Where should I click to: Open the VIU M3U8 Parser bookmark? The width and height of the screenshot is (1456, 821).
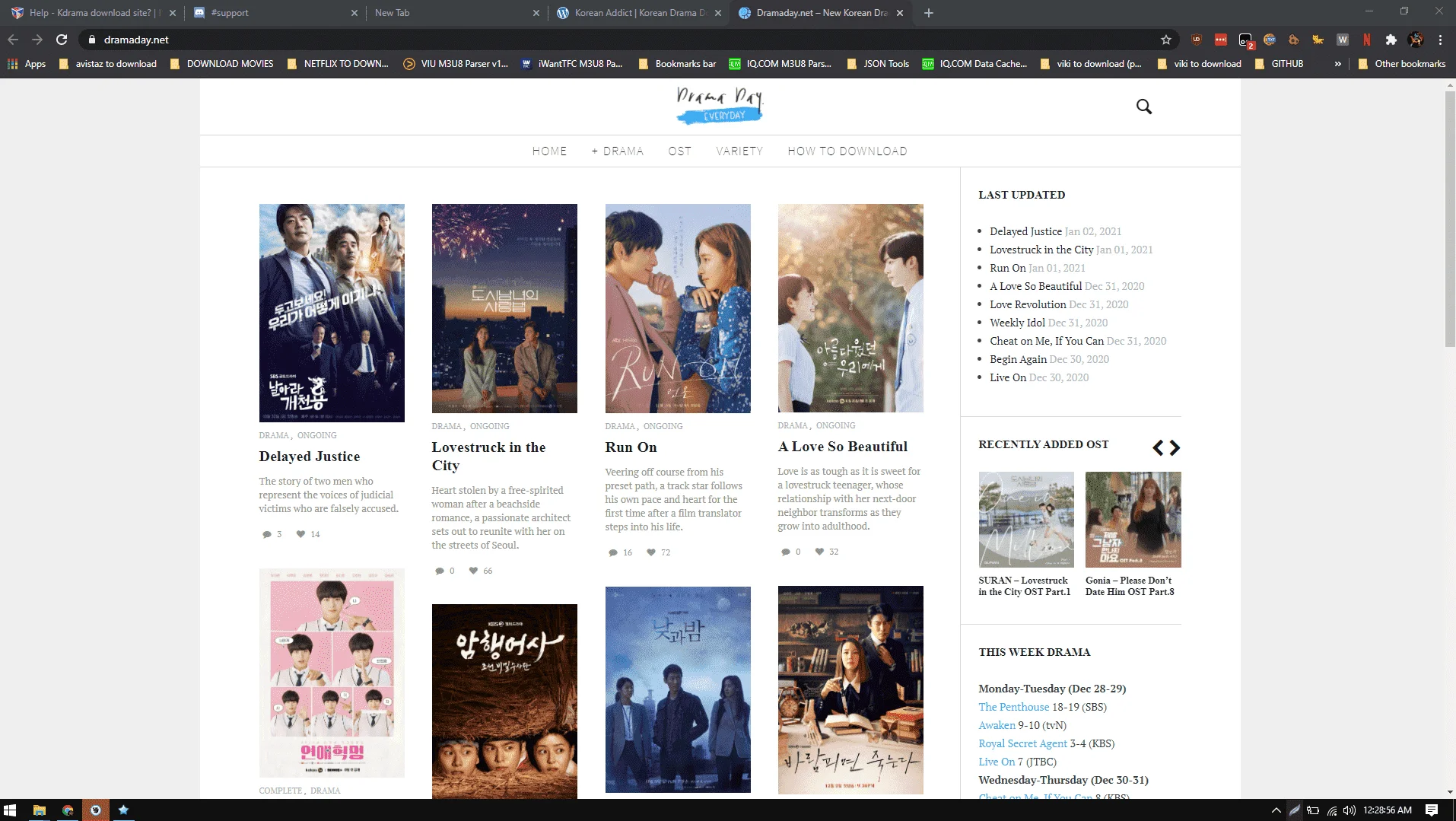(456, 64)
